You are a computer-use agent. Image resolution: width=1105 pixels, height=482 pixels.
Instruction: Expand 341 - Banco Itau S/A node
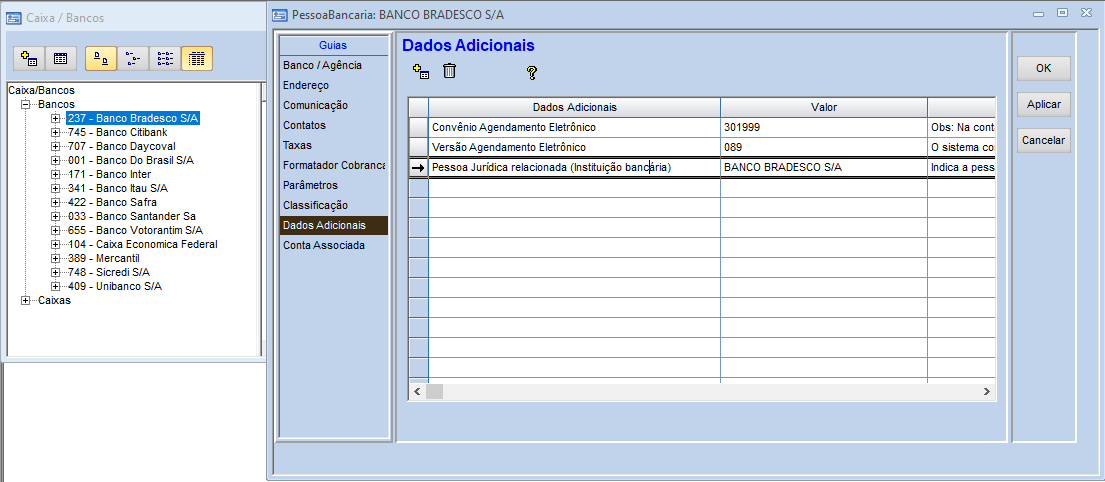pyautogui.click(x=56, y=188)
